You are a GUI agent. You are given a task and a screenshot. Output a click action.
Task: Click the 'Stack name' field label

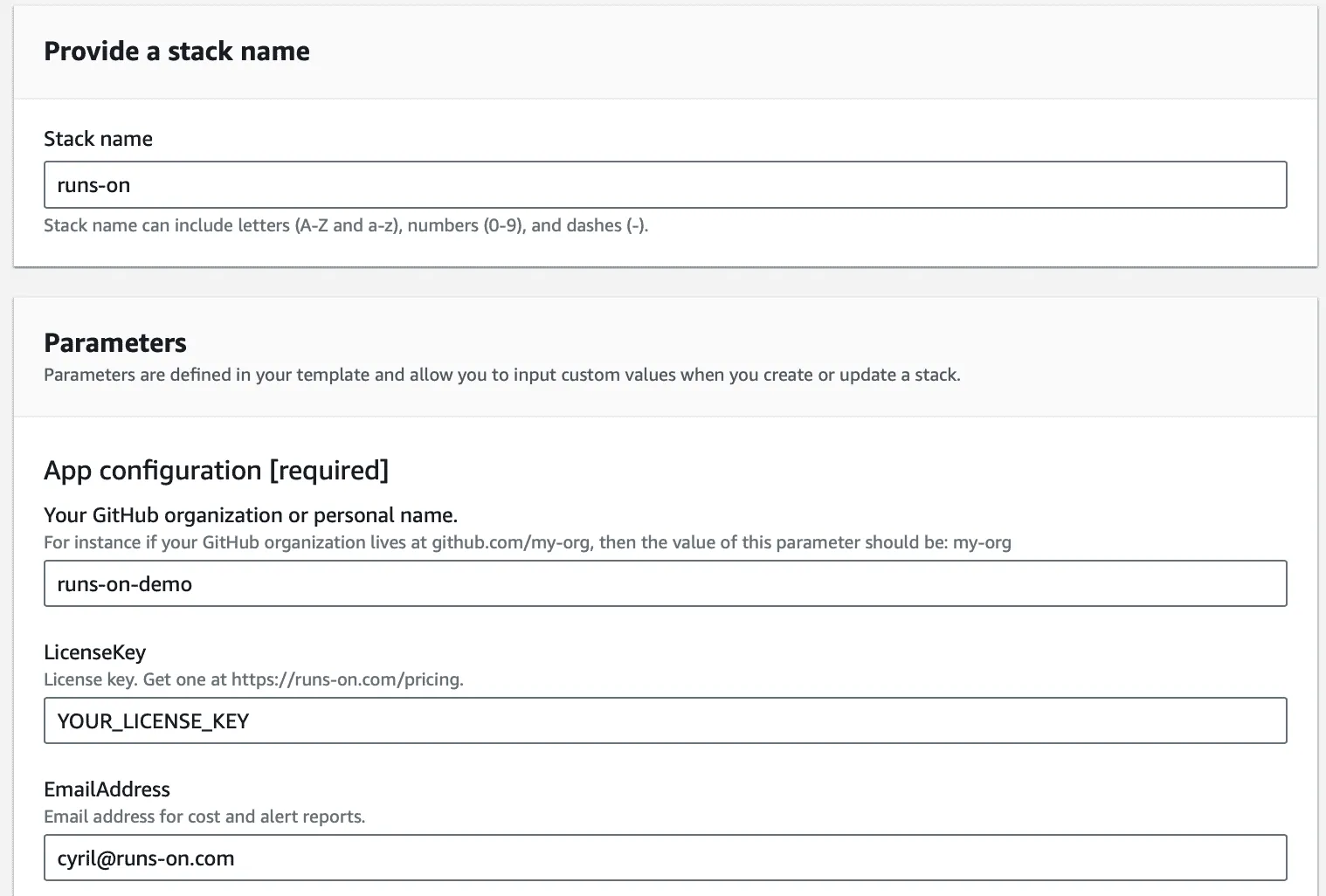coord(98,139)
